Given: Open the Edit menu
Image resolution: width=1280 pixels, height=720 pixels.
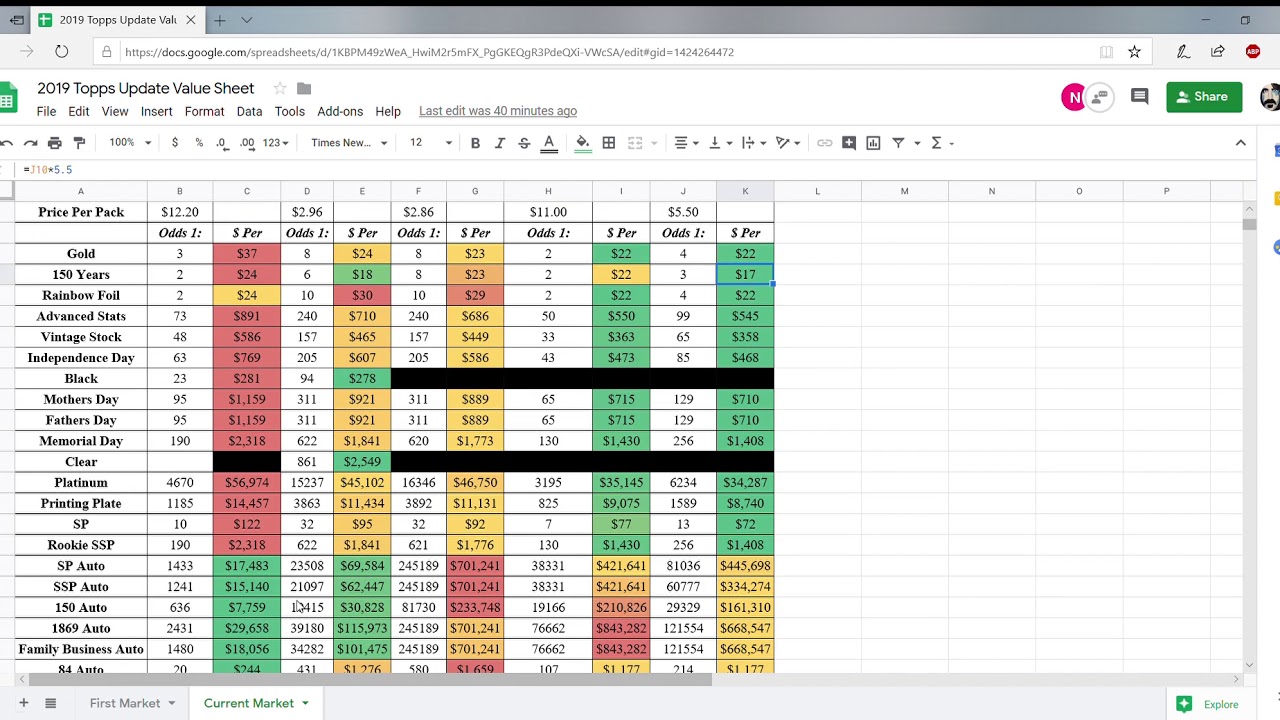Looking at the screenshot, I should [x=79, y=111].
